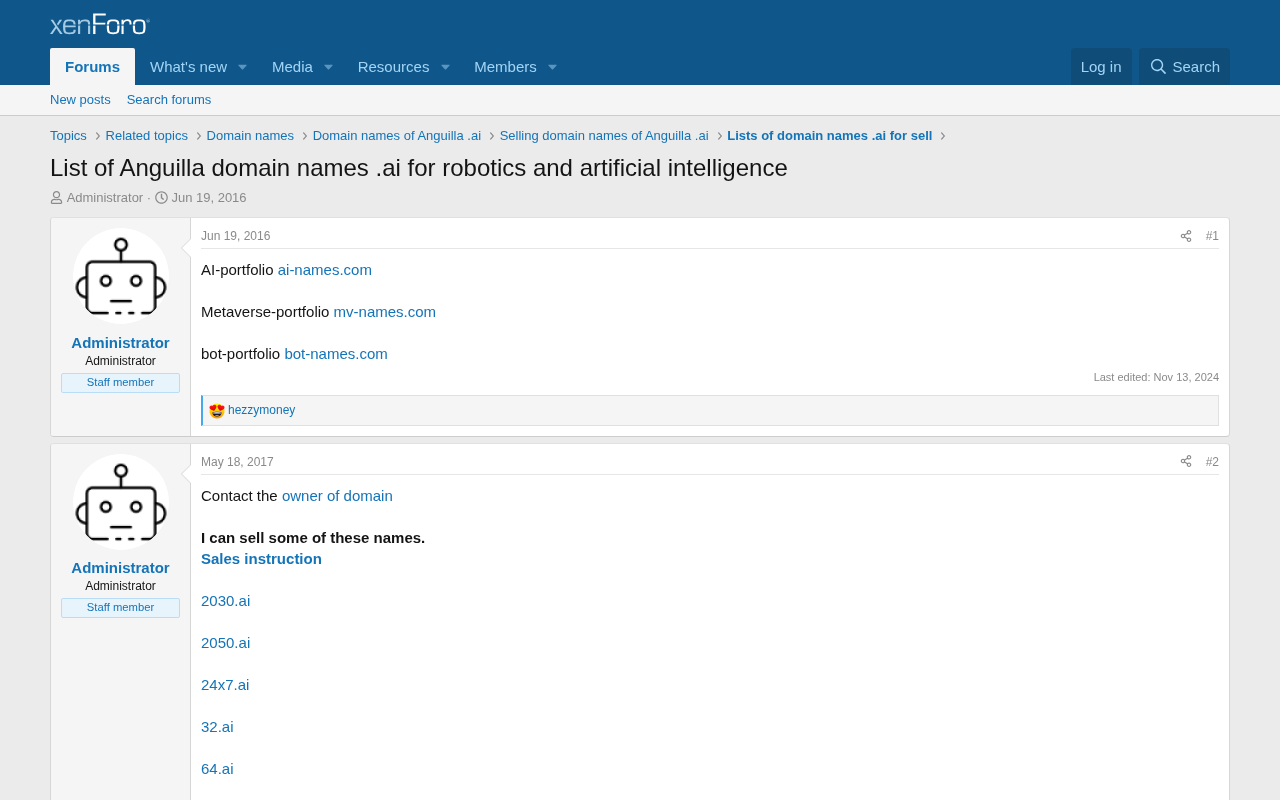Open the Sales instruction link
Viewport: 1280px width, 800px height.
point(261,559)
